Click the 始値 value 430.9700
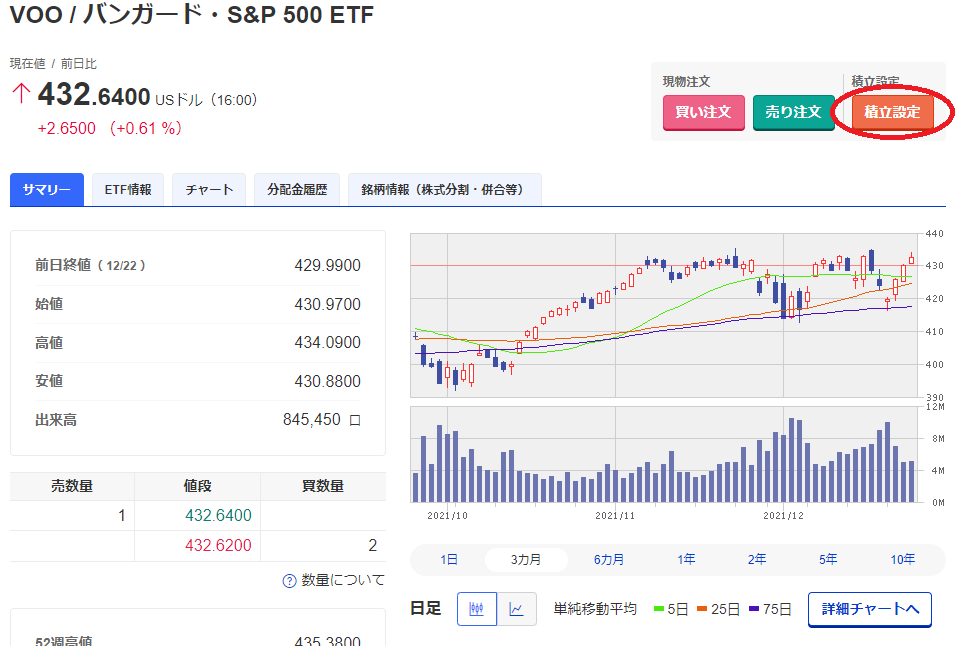Screen dimensions: 974x646 pyautogui.click(x=327, y=304)
